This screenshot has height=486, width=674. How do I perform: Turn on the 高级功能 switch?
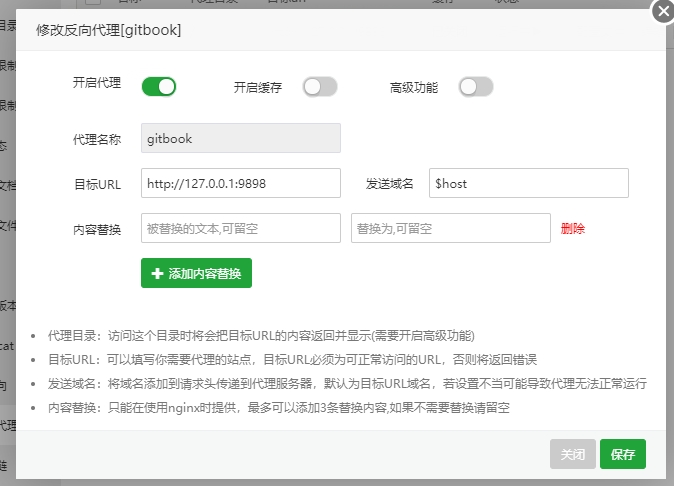476,87
